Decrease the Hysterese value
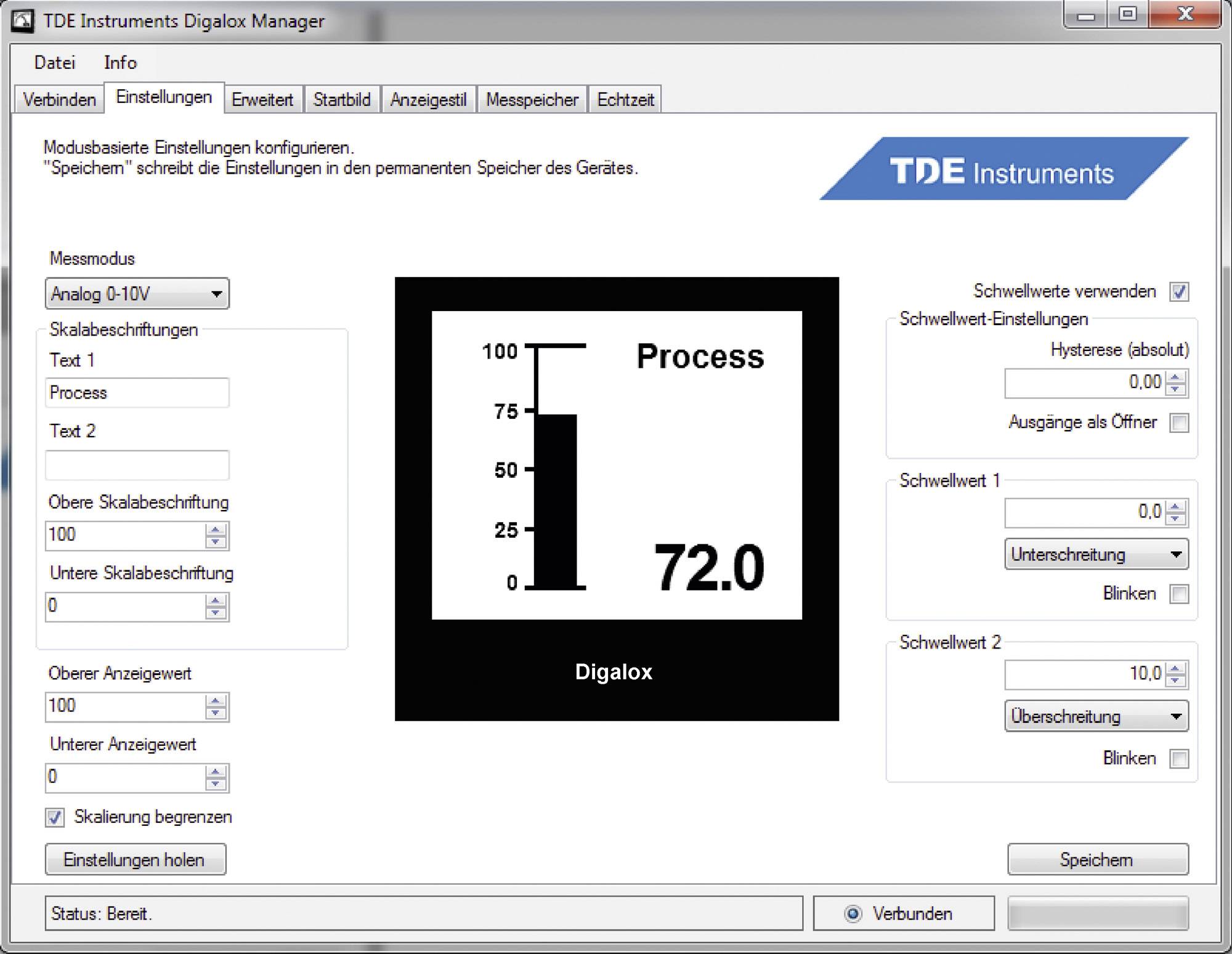This screenshot has height=954, width=1232. (x=1174, y=388)
